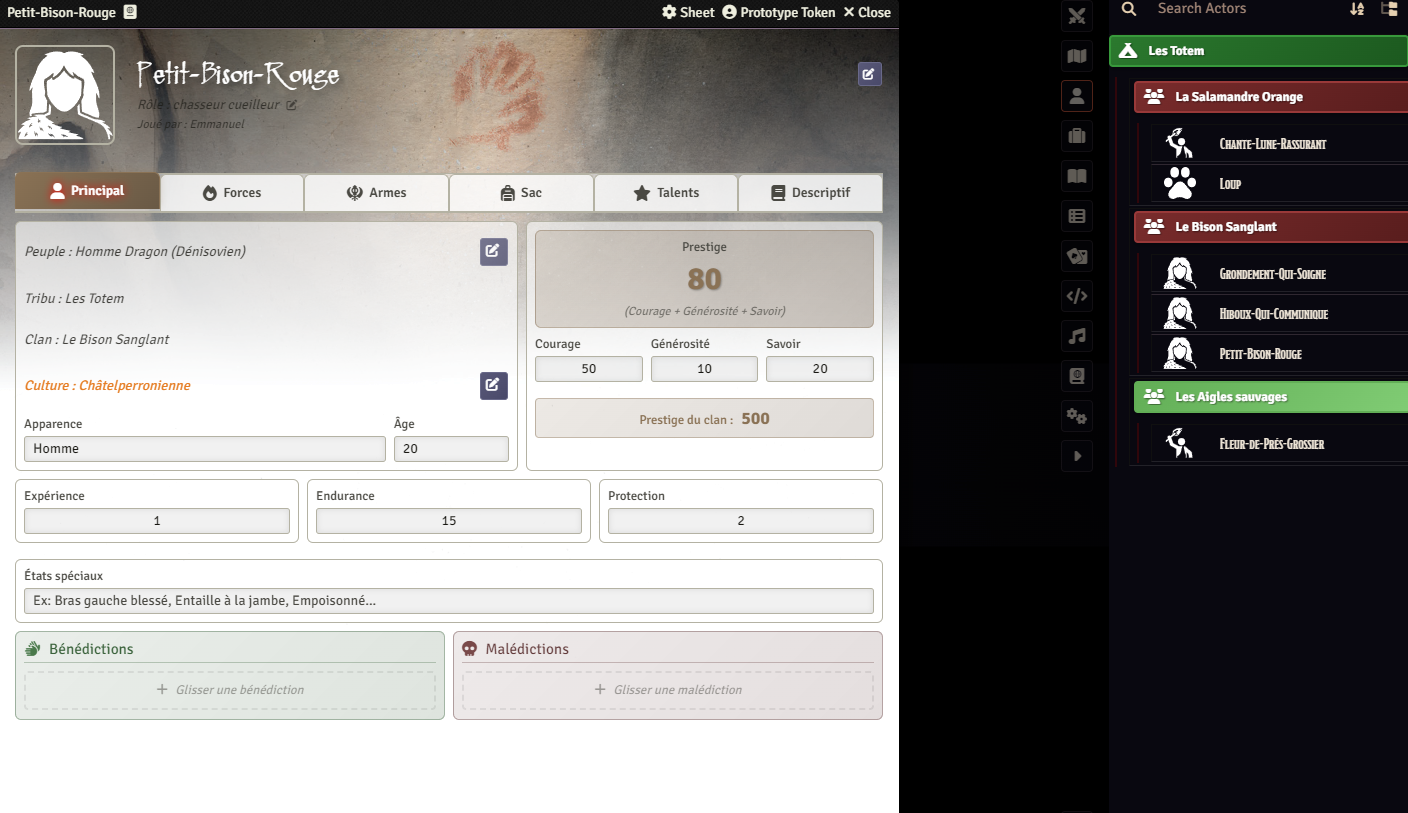Image resolution: width=1408 pixels, height=813 pixels.
Task: Open the Game Settings gears icon
Action: [1076, 416]
